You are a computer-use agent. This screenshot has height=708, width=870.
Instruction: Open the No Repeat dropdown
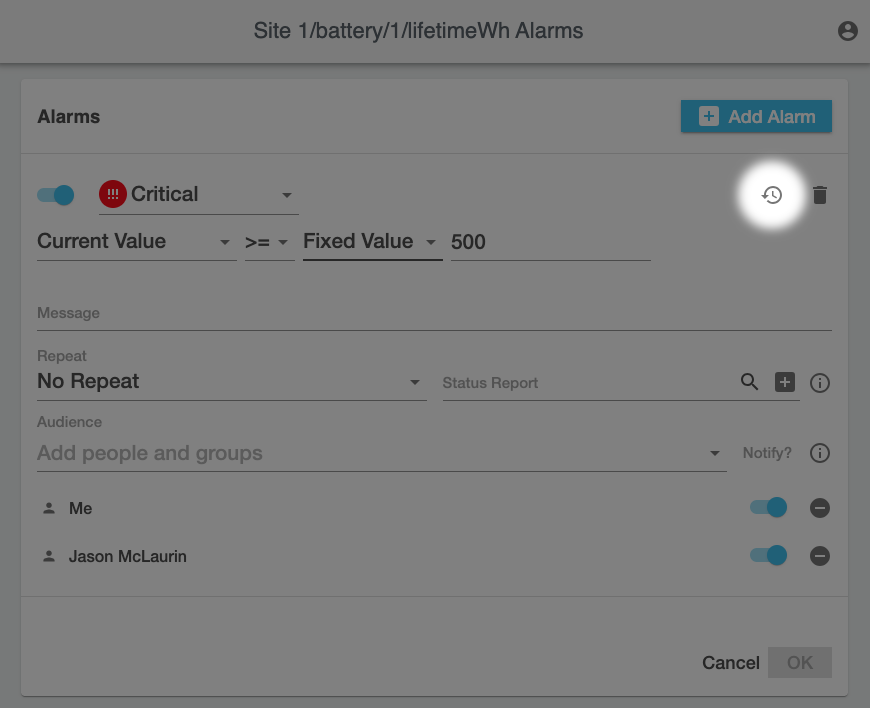coord(231,382)
